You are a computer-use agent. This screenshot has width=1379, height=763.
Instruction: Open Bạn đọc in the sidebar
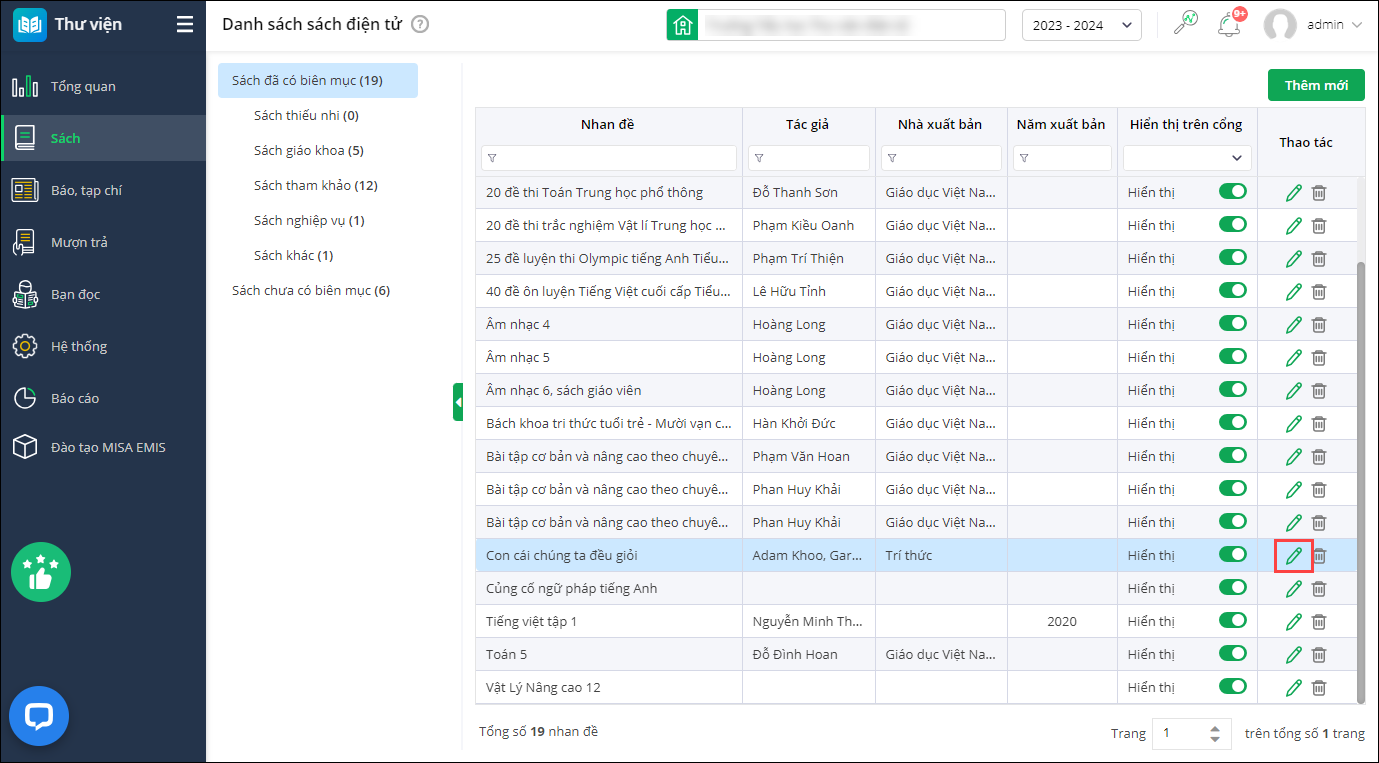pos(103,294)
